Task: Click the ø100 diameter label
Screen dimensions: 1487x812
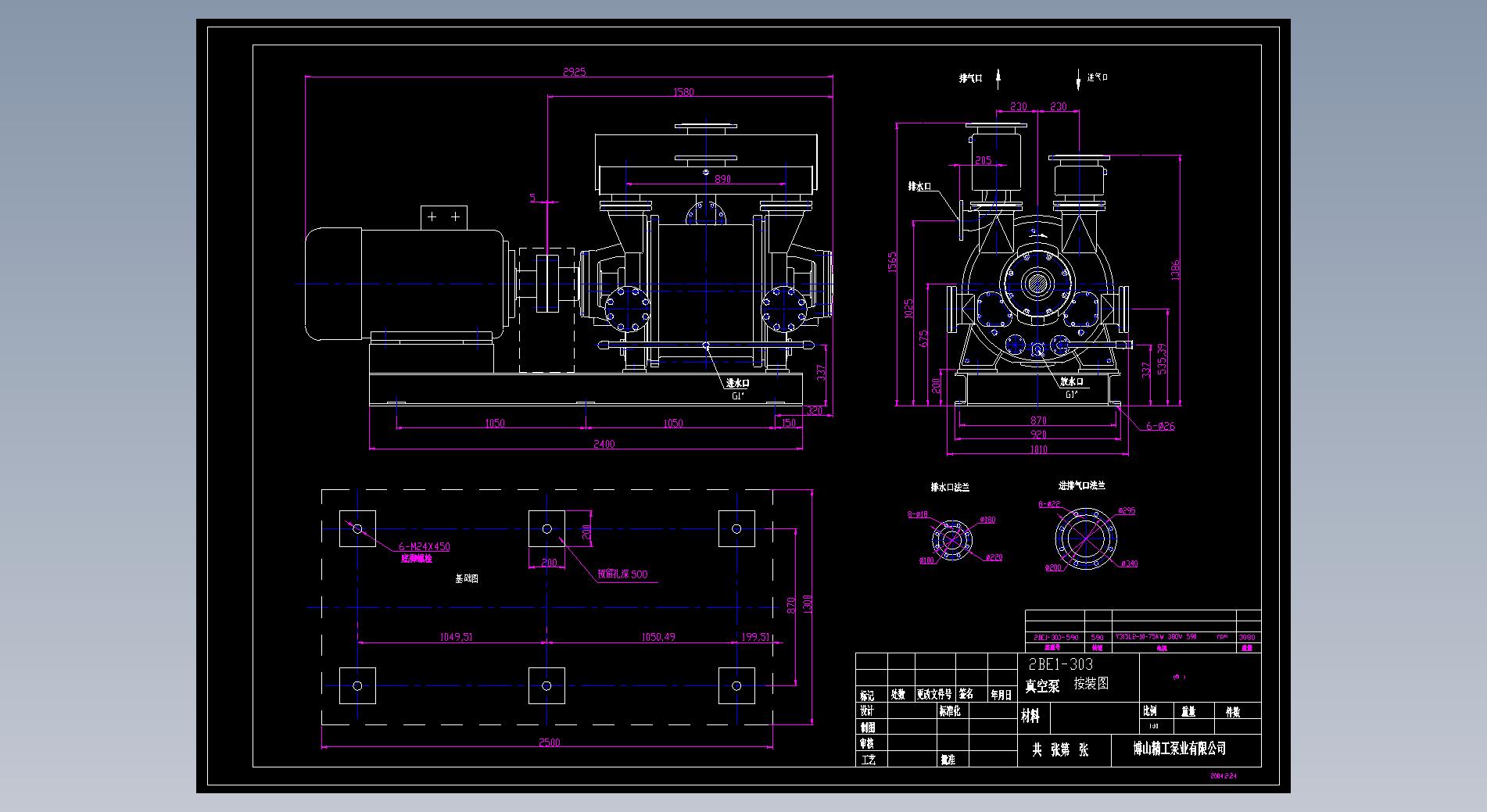Action: tap(926, 560)
